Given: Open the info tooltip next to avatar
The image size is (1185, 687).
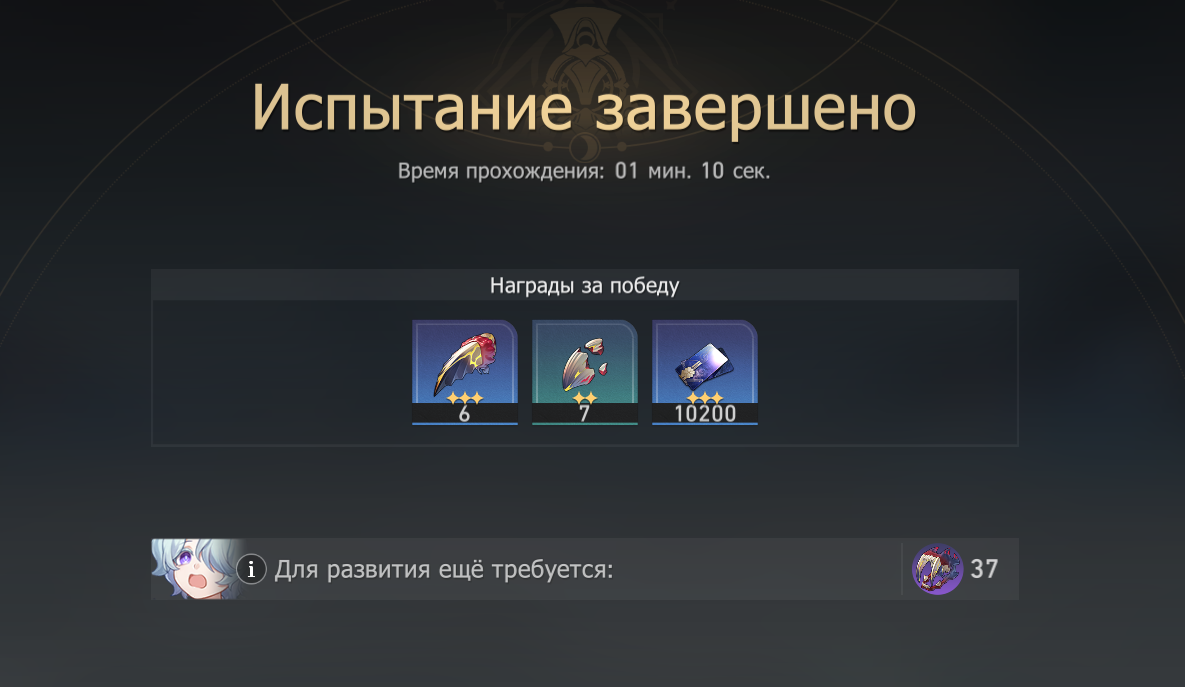Looking at the screenshot, I should (x=251, y=569).
